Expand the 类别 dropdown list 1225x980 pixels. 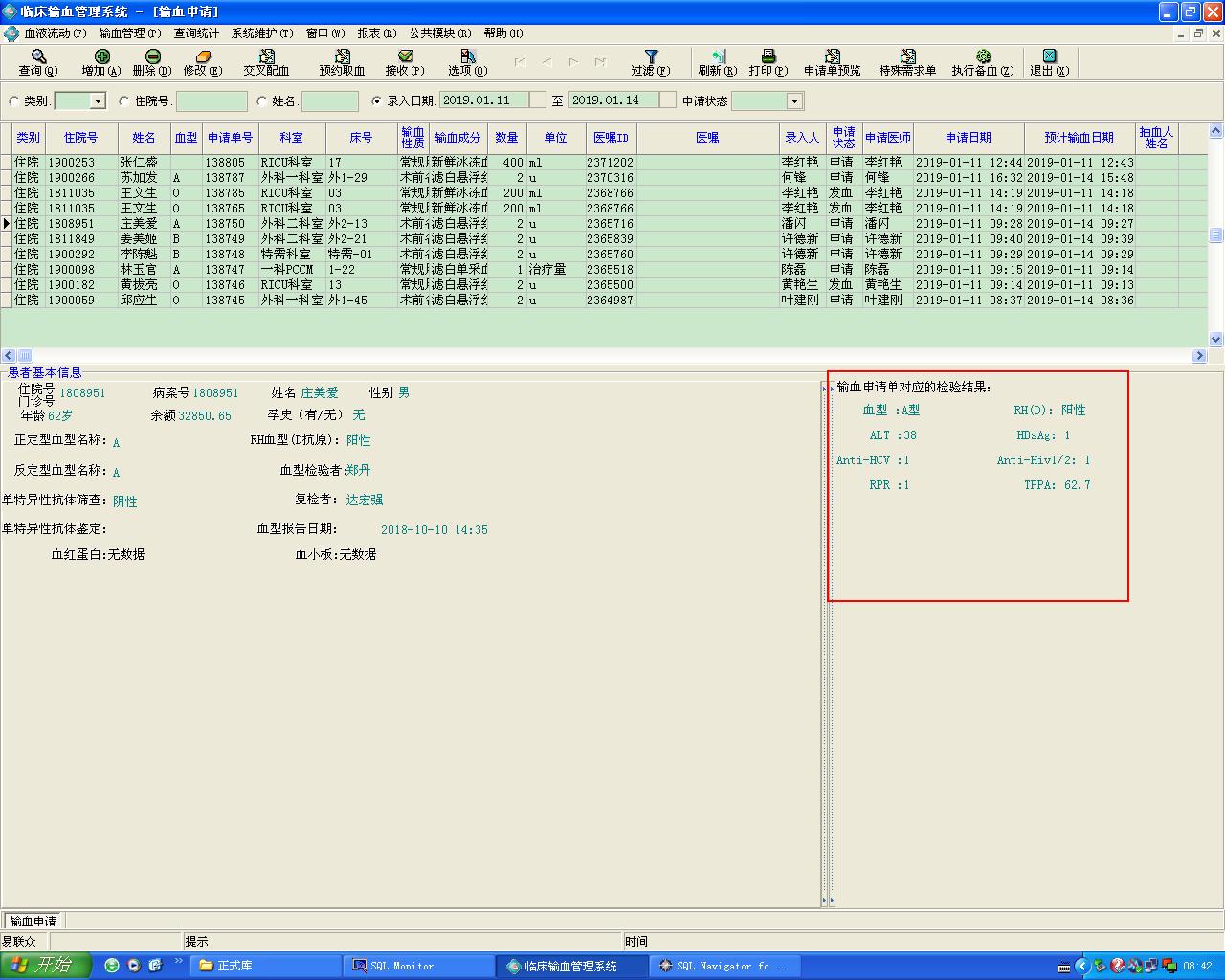(x=98, y=101)
